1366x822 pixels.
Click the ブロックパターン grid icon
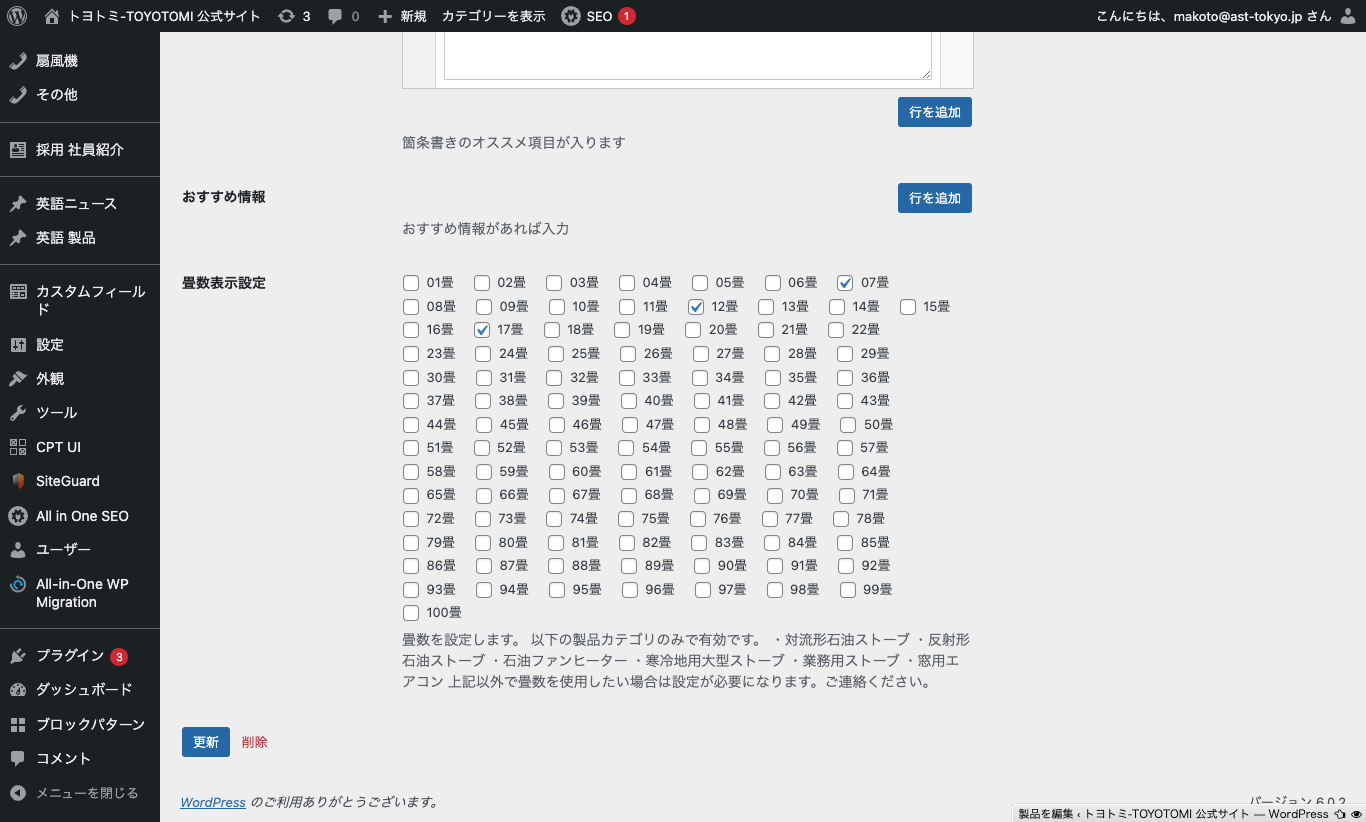[x=18, y=725]
